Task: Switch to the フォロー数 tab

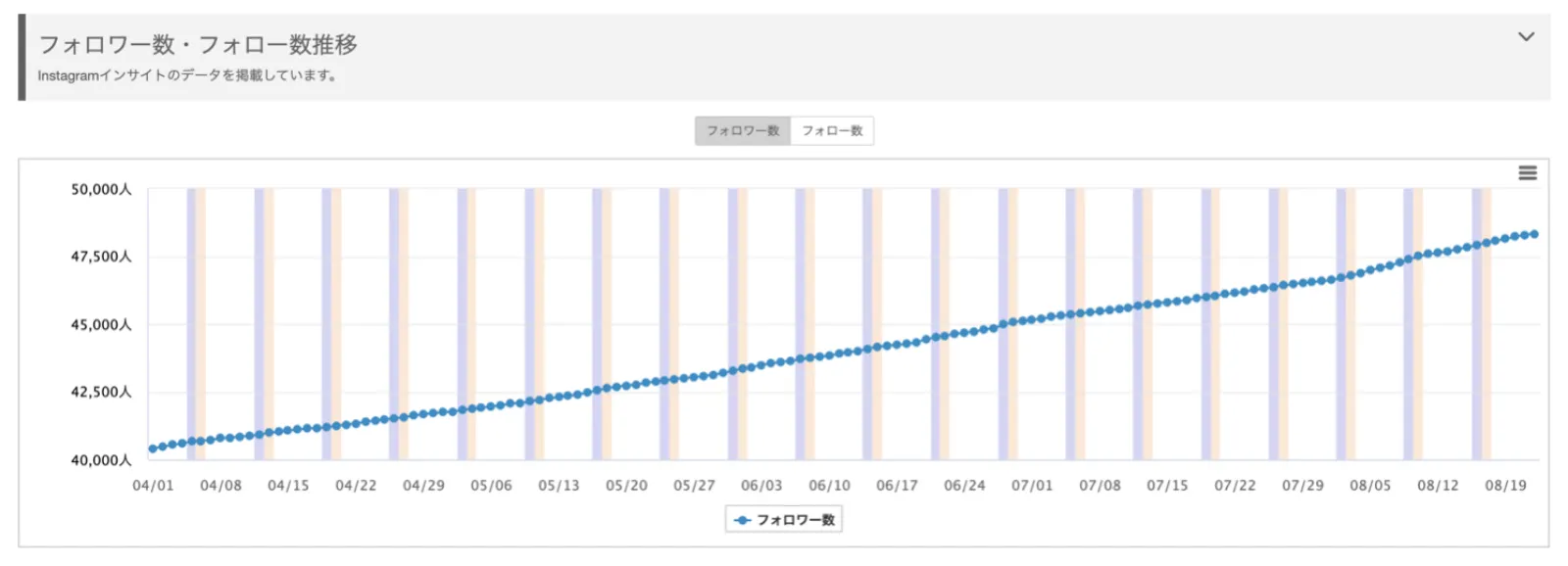Action: 832,131
